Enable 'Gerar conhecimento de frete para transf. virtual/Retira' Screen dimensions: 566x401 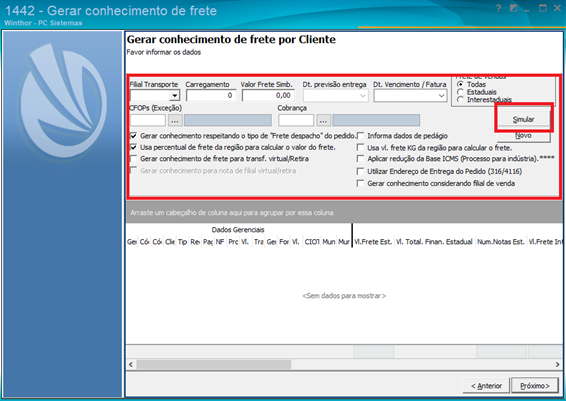click(x=134, y=159)
